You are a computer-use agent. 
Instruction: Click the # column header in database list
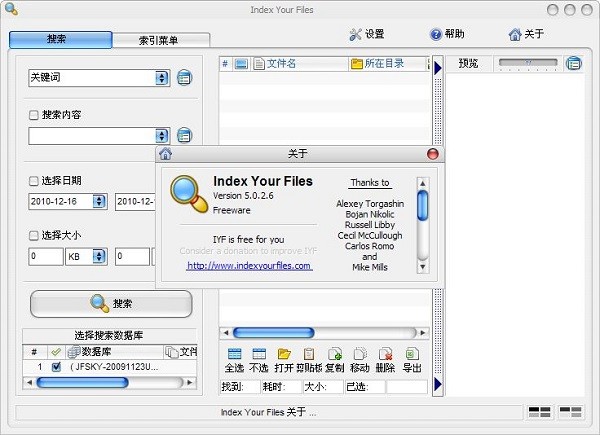[34, 352]
